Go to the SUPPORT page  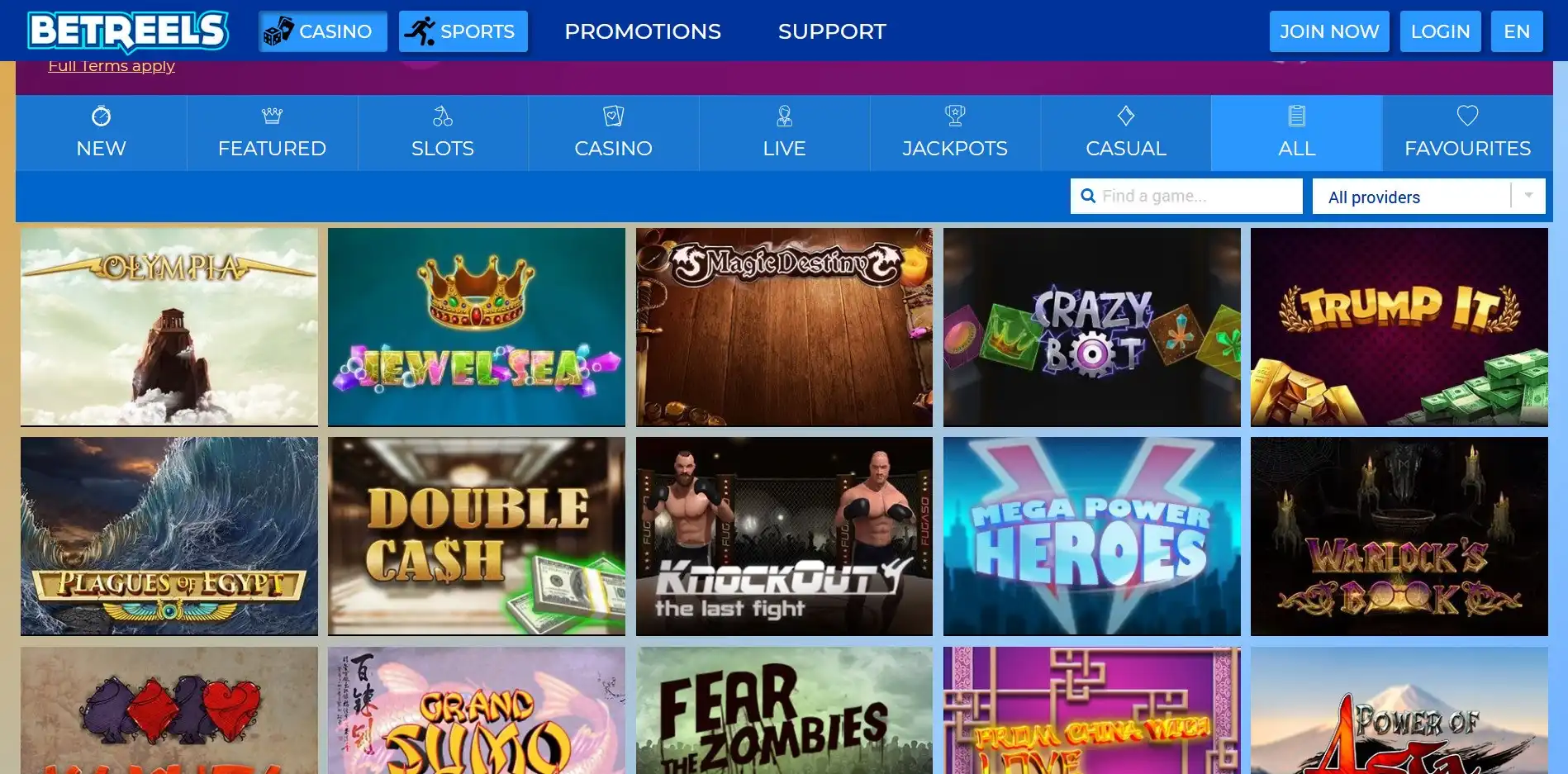pyautogui.click(x=832, y=31)
